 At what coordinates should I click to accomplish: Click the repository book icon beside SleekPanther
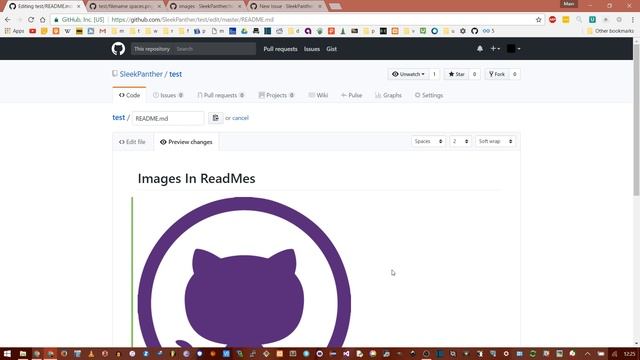click(115, 73)
